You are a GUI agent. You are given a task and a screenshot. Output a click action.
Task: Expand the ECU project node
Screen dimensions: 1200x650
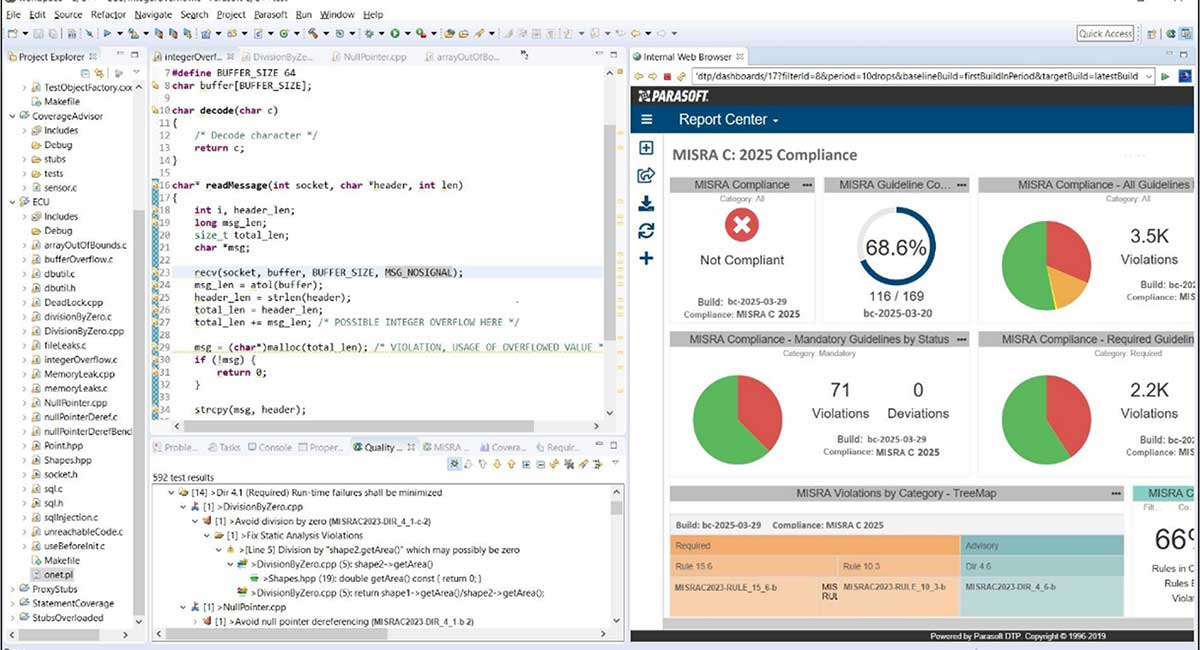10,201
